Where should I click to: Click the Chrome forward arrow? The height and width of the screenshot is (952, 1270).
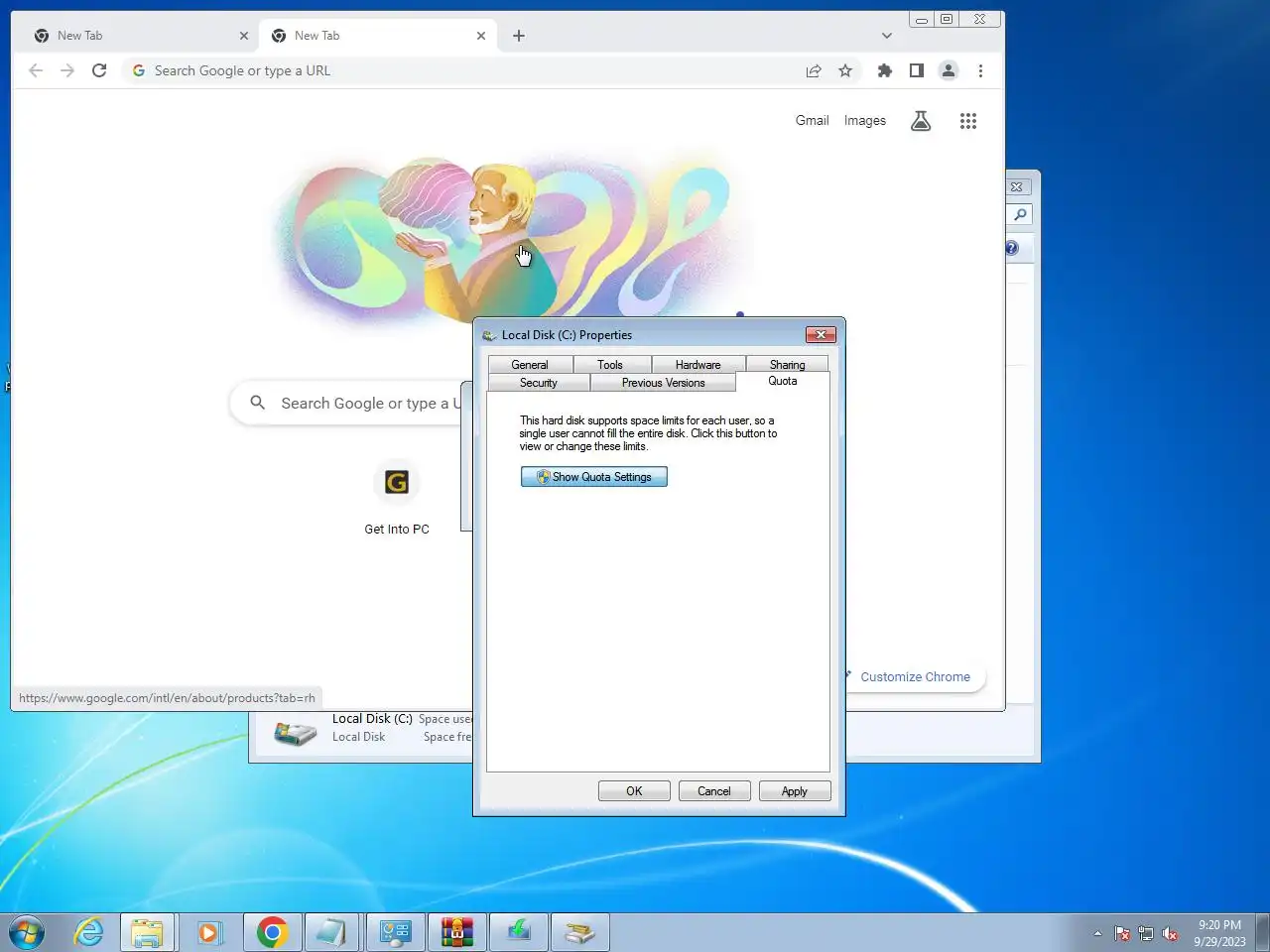pos(67,70)
